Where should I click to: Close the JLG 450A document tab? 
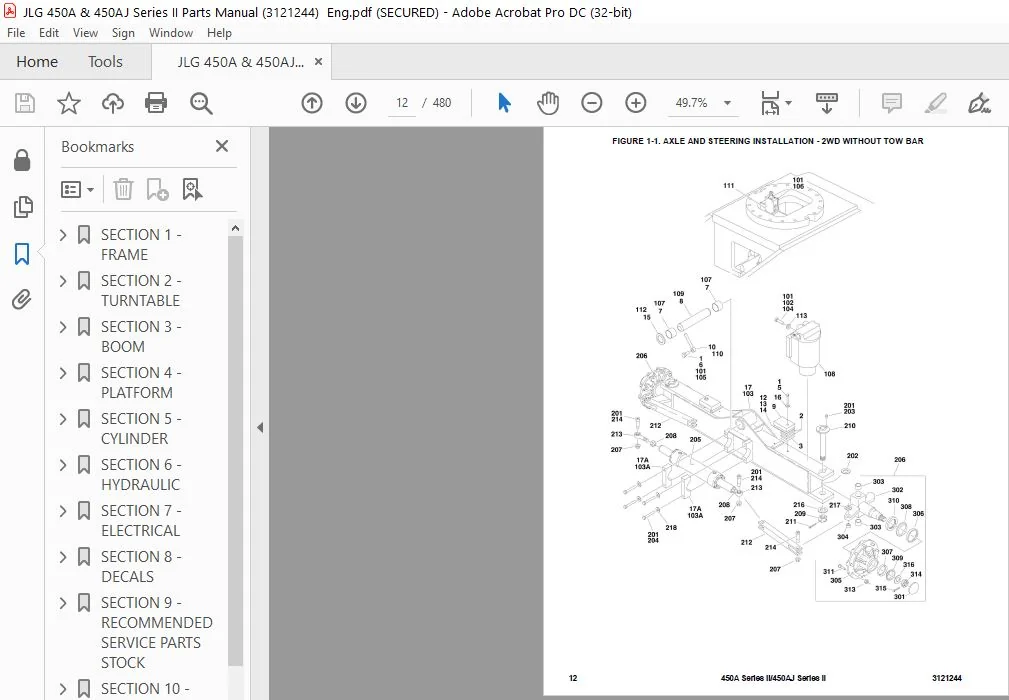click(x=318, y=62)
